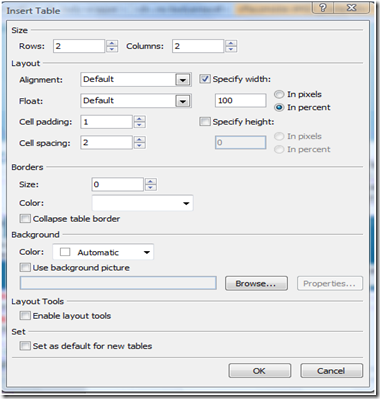Tick Enable layout tools checkbox
Image resolution: width=380 pixels, height=399 pixels.
click(x=25, y=316)
